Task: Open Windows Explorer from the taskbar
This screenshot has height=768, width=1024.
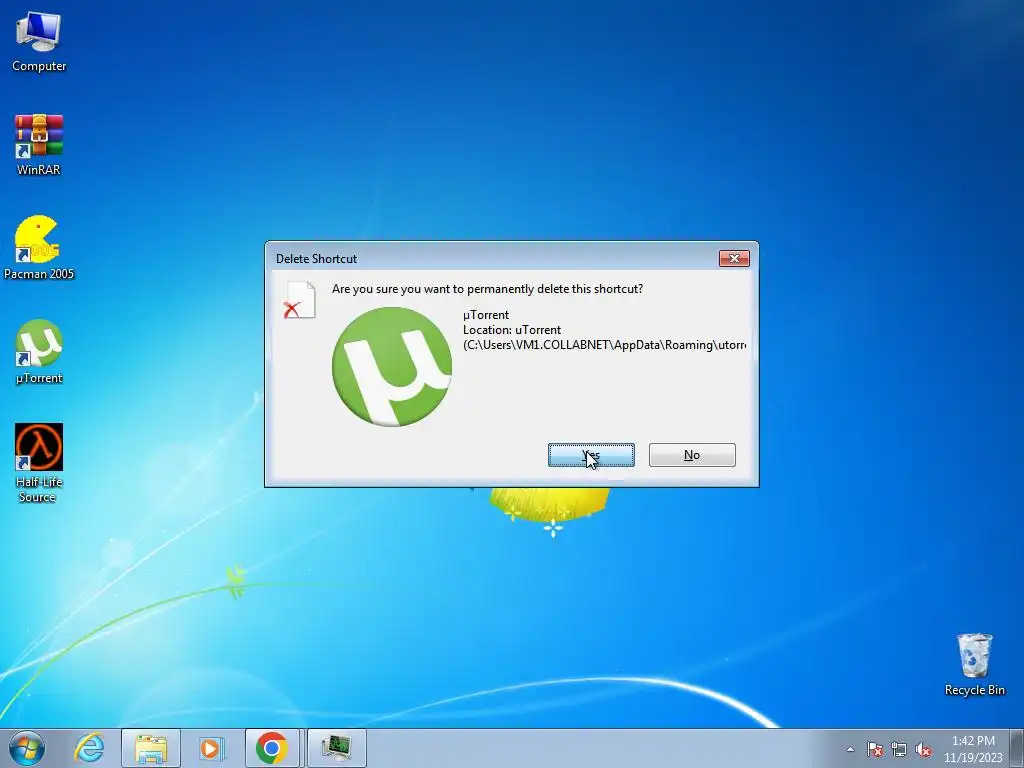Action: point(151,748)
